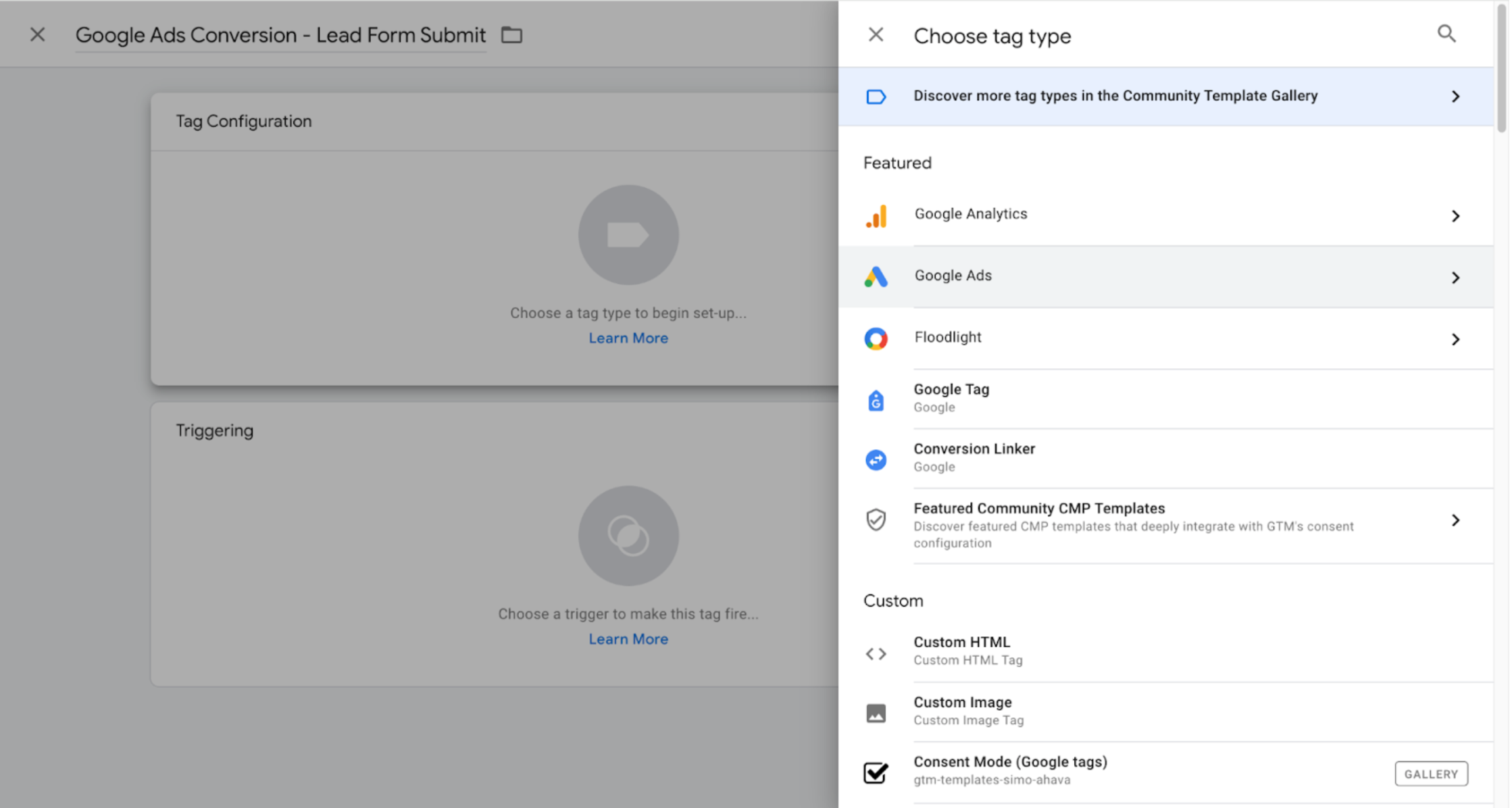This screenshot has height=808, width=1512.
Task: Open Learn More link under Tag Configuration
Action: 628,338
